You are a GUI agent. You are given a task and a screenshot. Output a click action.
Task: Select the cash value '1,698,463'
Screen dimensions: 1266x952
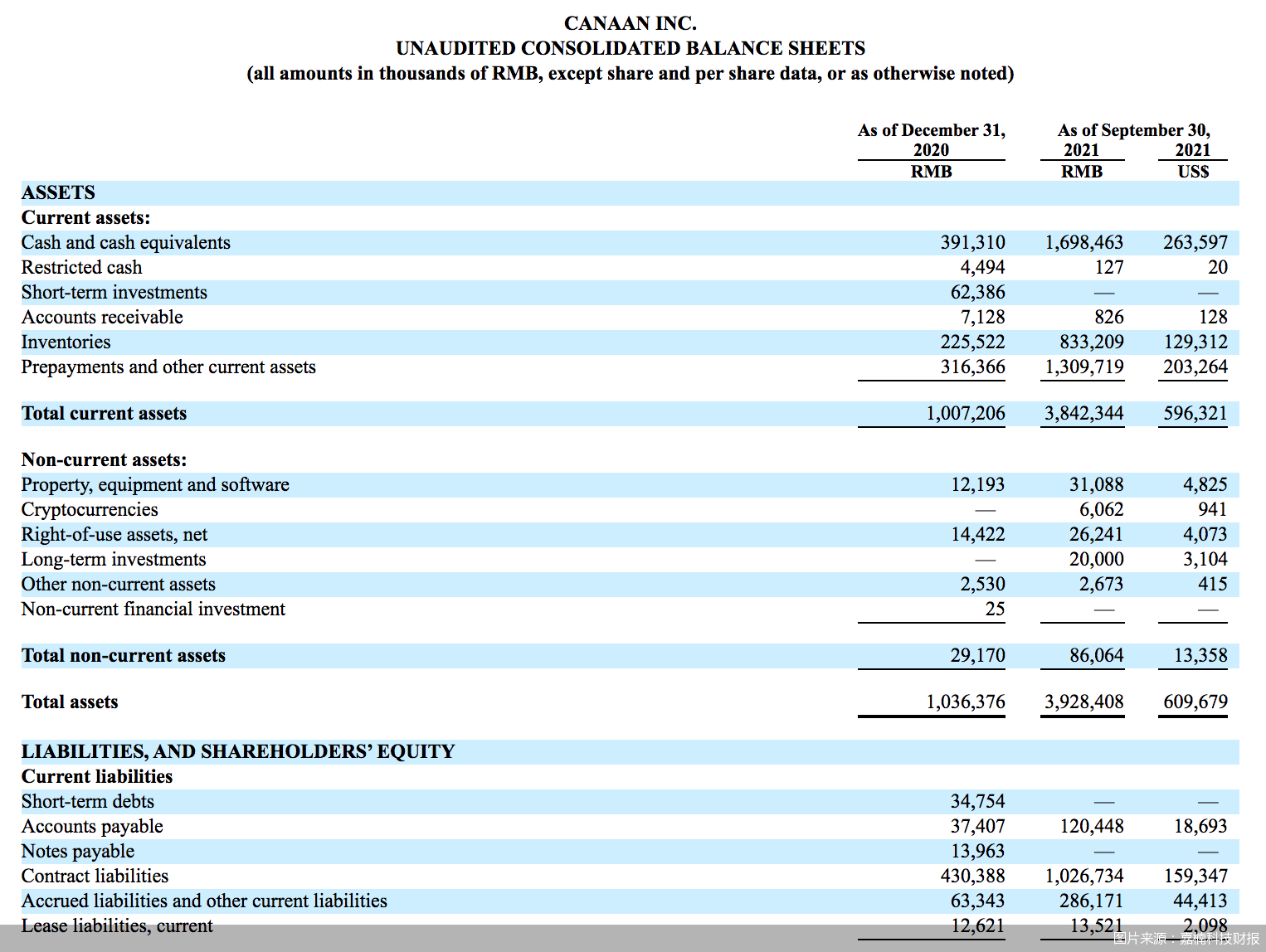[x=1083, y=242]
